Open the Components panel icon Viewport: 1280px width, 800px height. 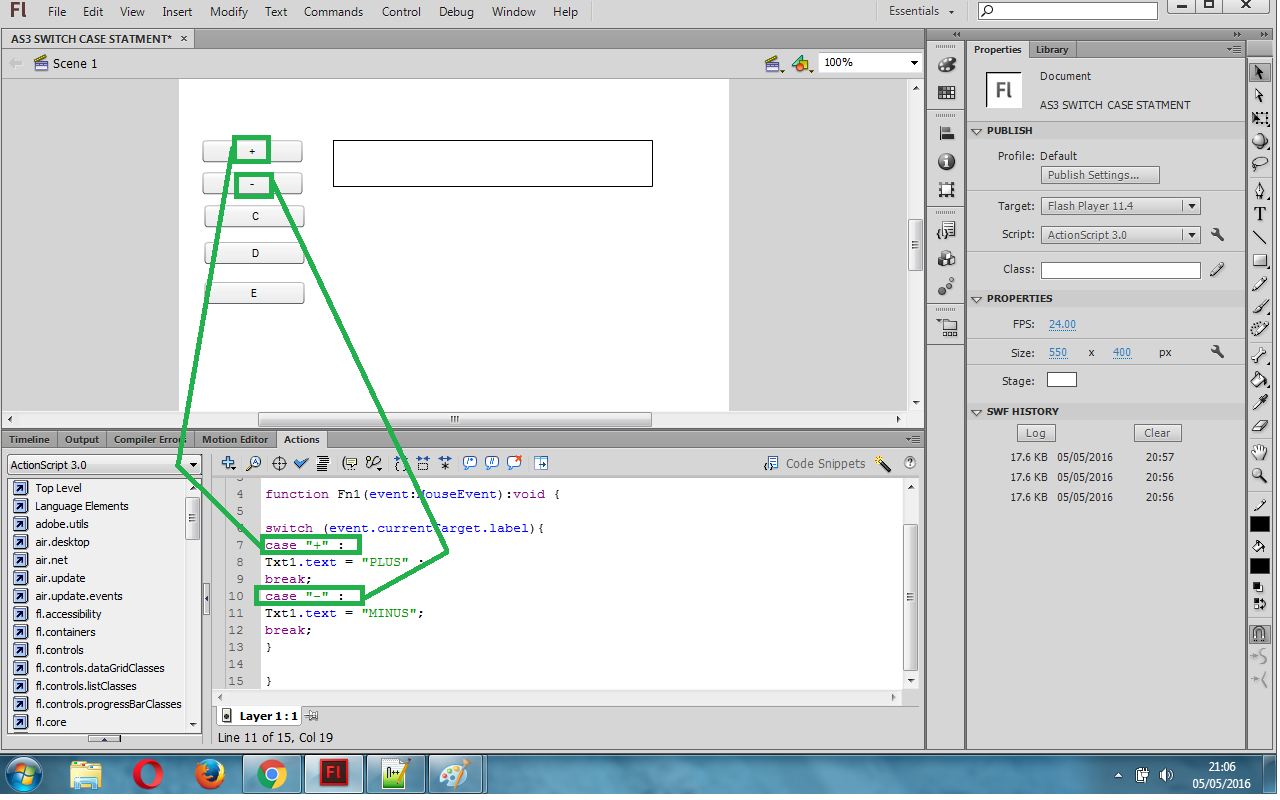(x=946, y=258)
